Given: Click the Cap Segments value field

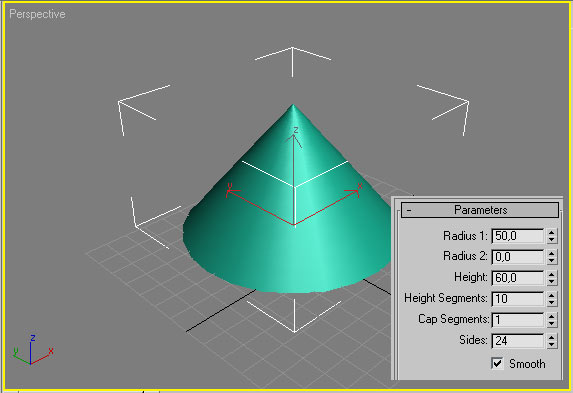Looking at the screenshot, I should click(x=517, y=320).
